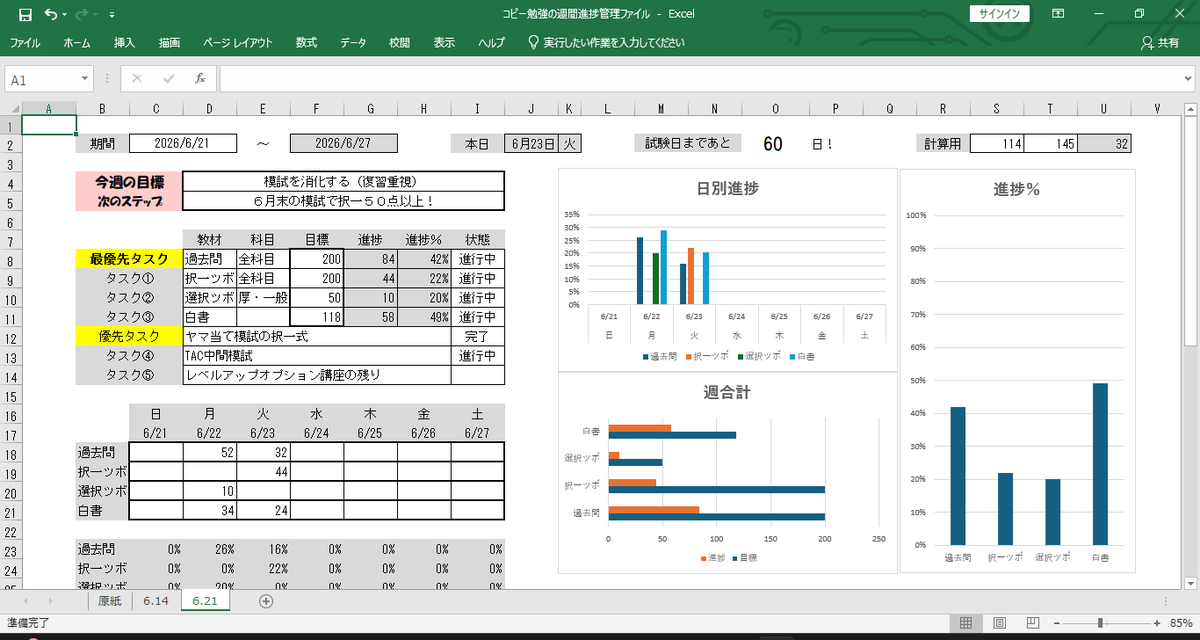The height and width of the screenshot is (640, 1200).
Task: Open the ファイル tab
Action: 25,43
